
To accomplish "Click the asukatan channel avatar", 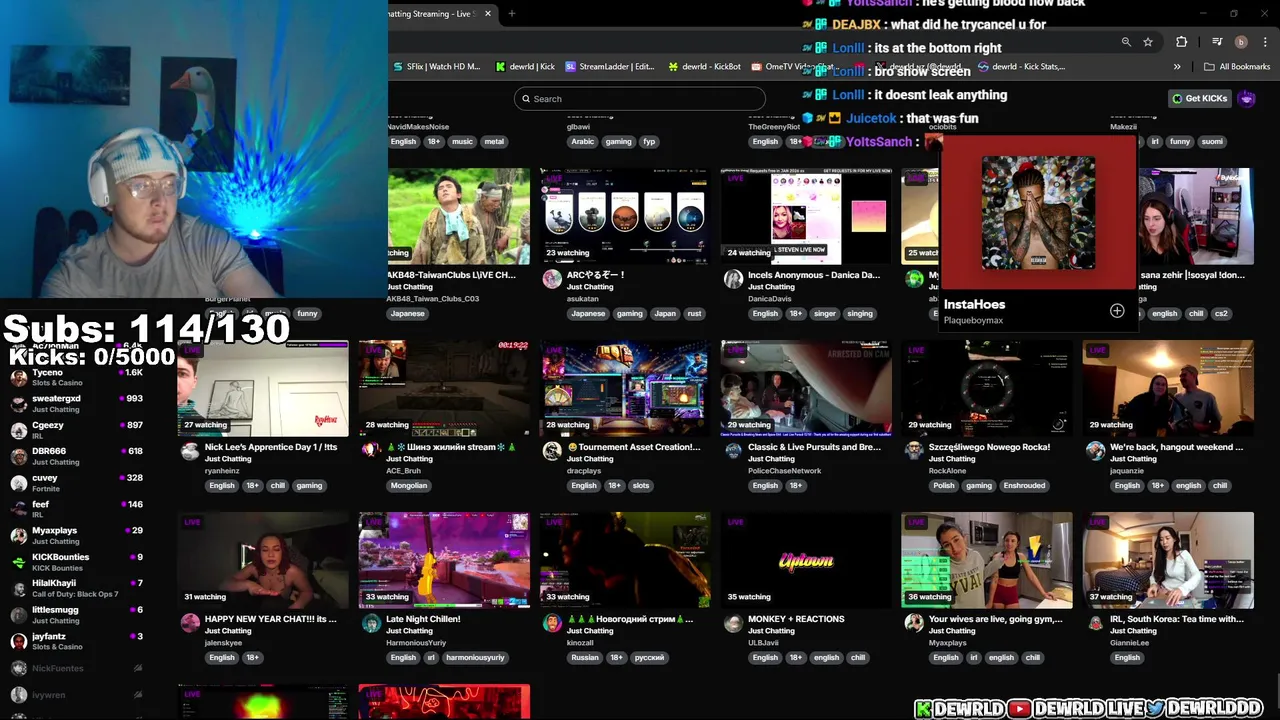I will pyautogui.click(x=552, y=279).
